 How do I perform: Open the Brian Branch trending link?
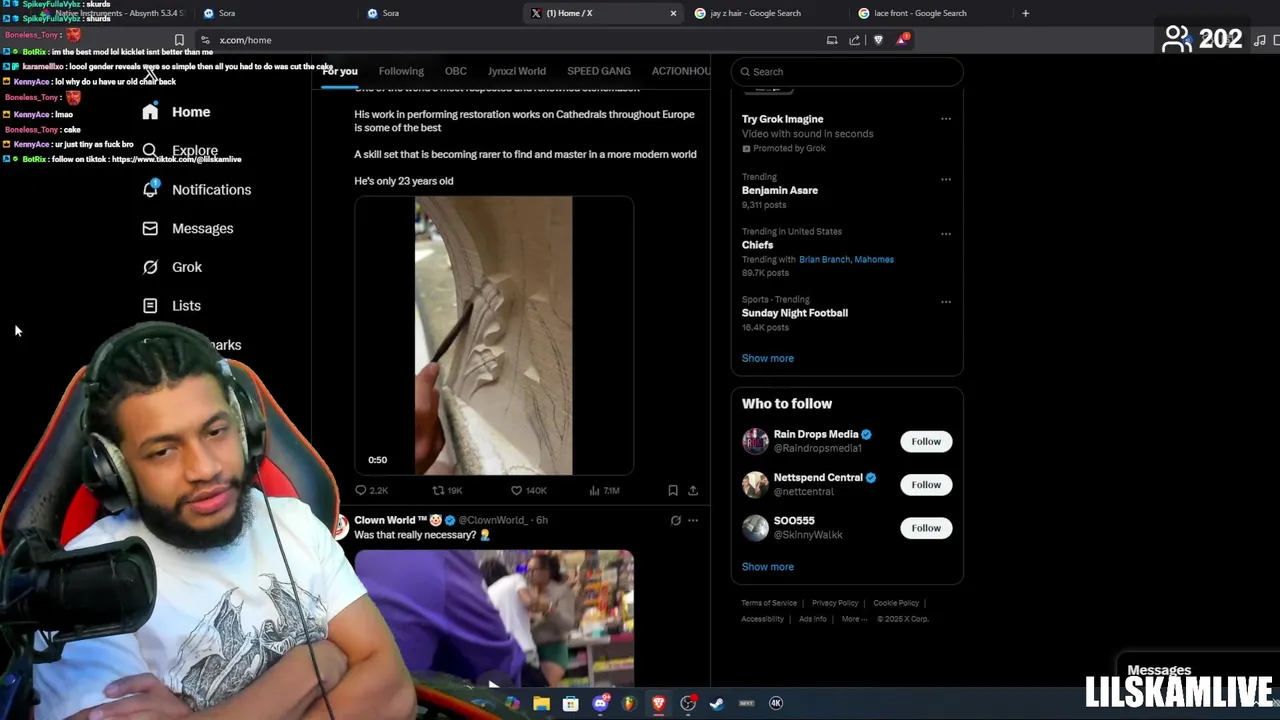[x=823, y=259]
